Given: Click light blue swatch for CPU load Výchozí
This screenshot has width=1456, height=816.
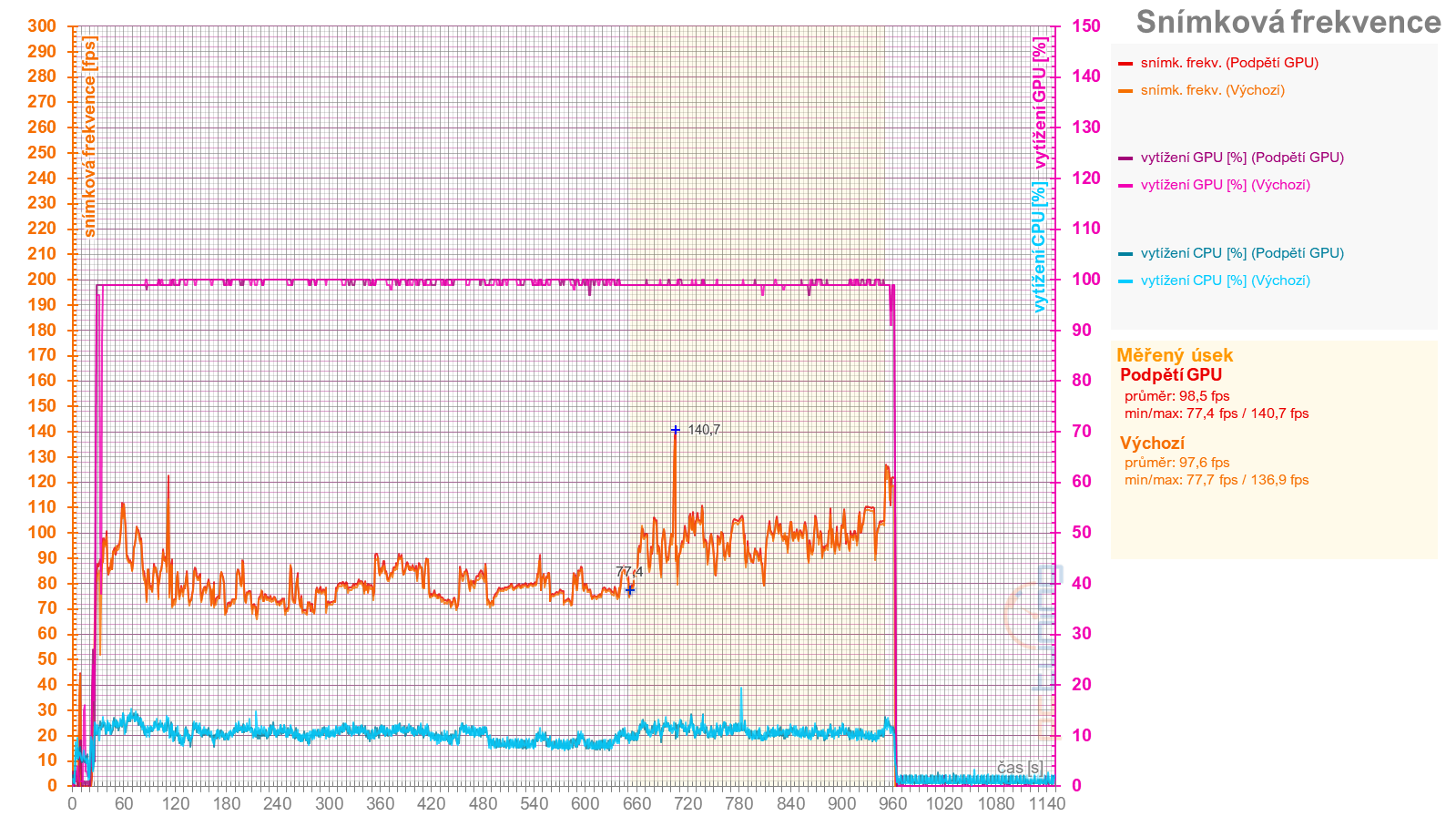Looking at the screenshot, I should 1125,281.
